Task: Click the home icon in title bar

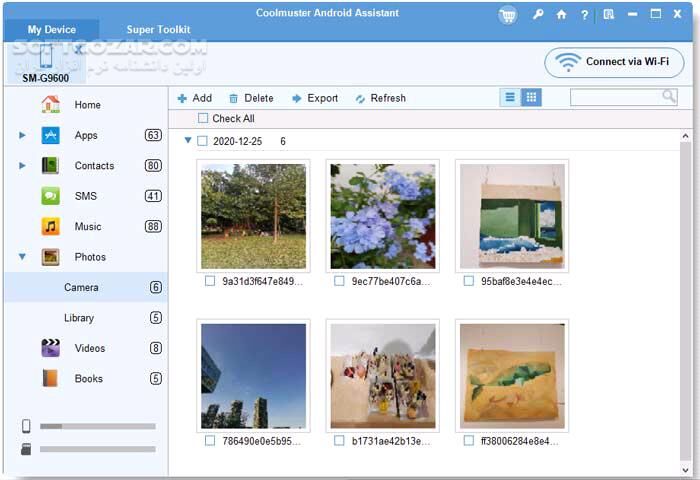Action: [561, 15]
